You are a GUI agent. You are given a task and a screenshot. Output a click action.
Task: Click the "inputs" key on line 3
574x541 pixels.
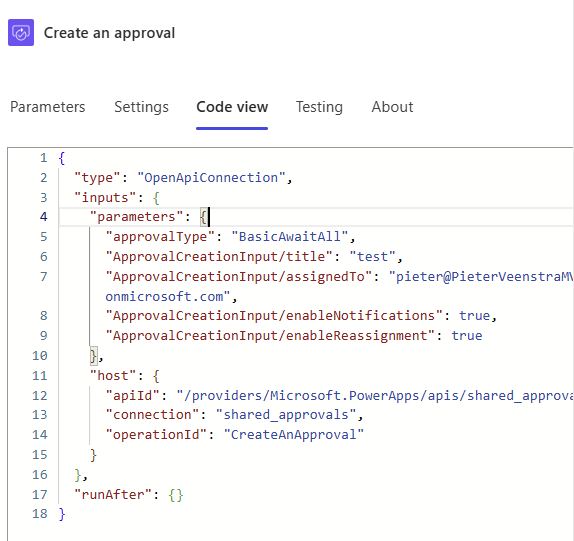coord(105,198)
